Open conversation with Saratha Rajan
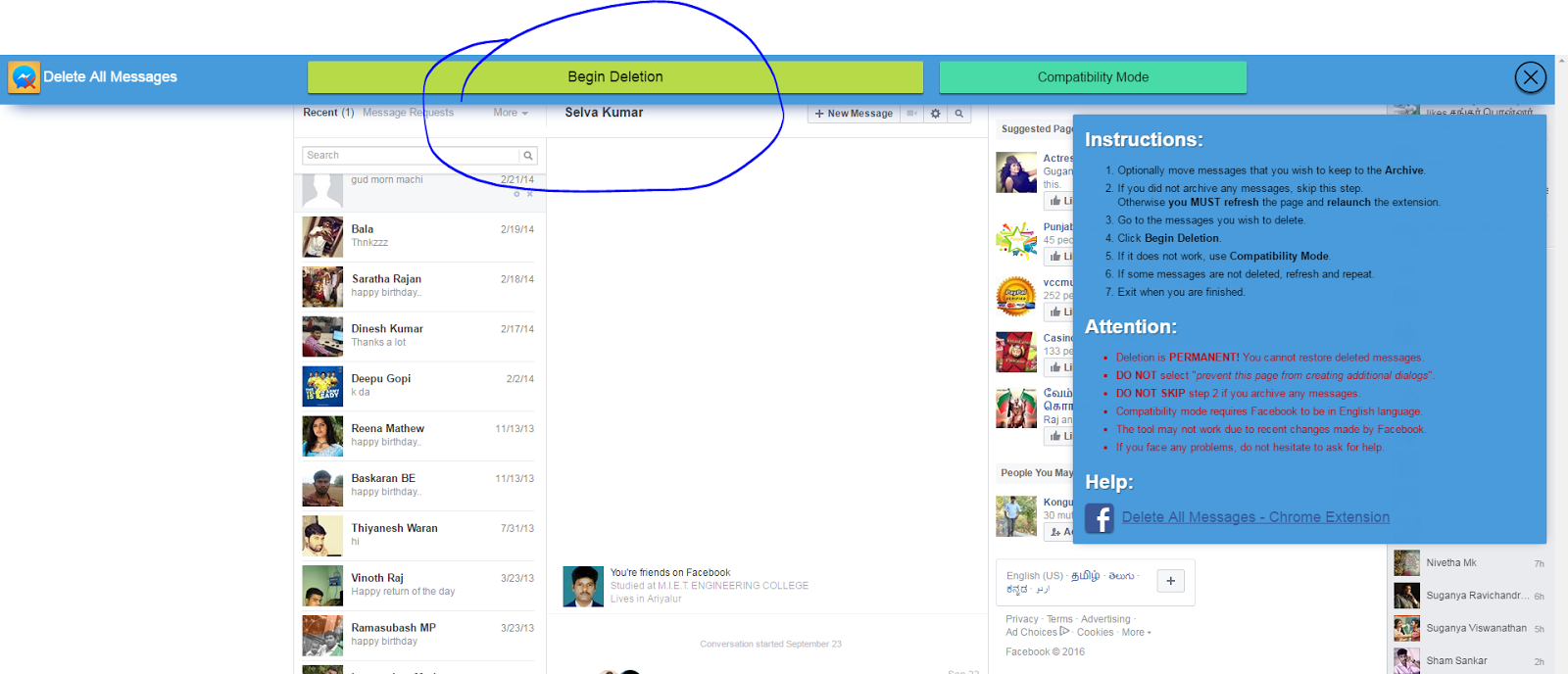The image size is (1568, 674). [419, 287]
